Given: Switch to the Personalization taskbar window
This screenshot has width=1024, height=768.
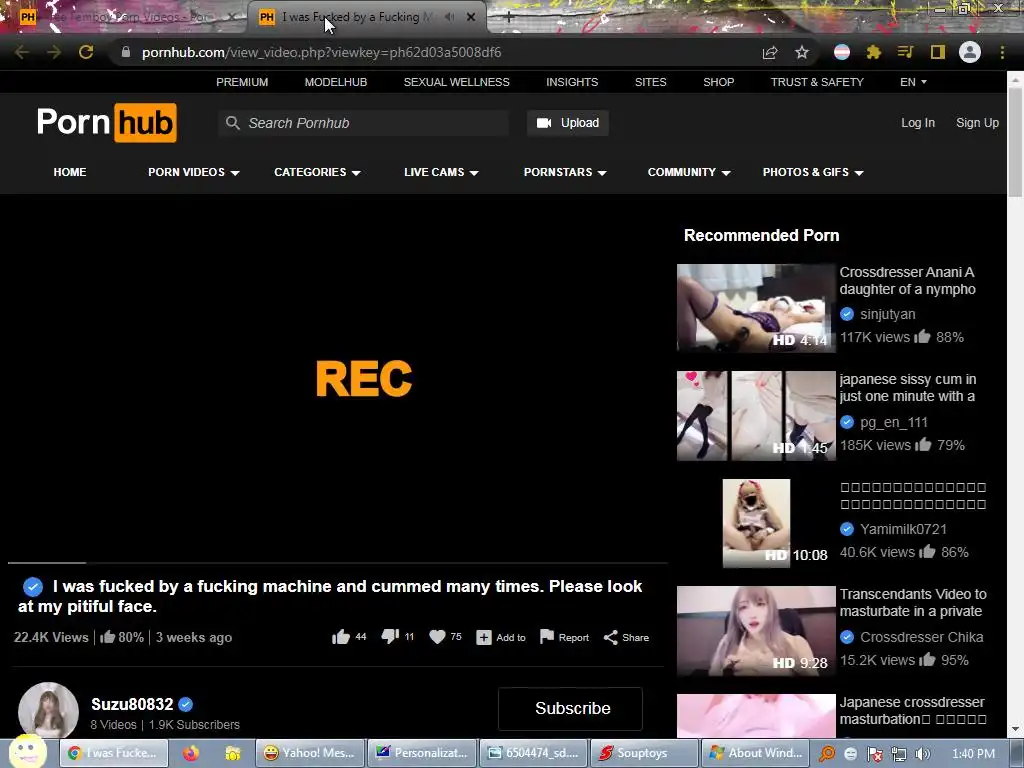Looking at the screenshot, I should tap(421, 753).
